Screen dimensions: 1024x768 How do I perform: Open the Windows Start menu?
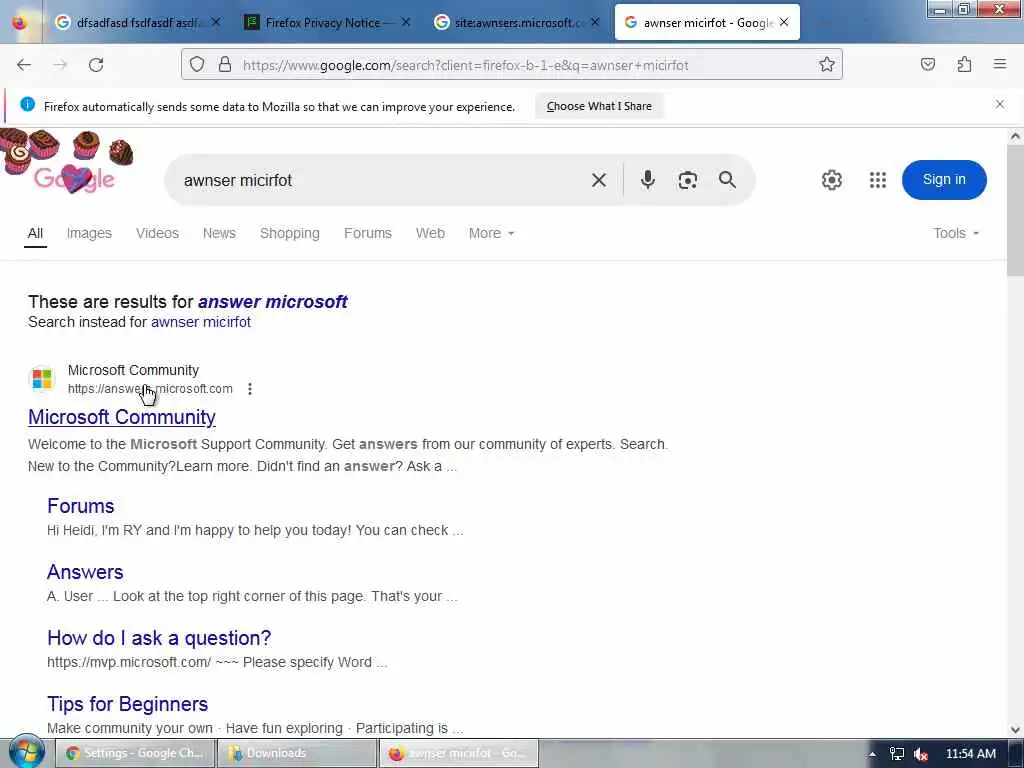(x=26, y=753)
